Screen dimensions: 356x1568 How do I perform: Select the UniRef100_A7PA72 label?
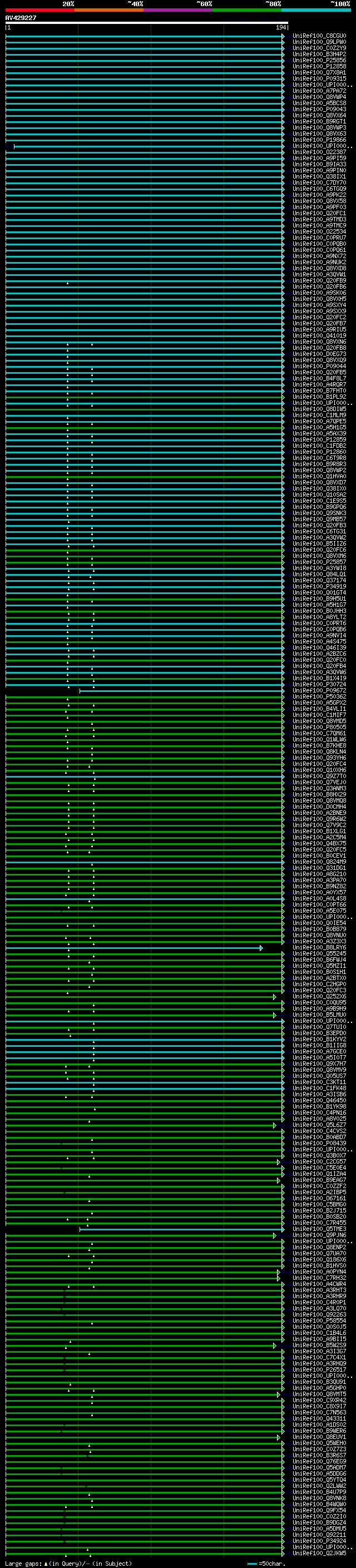pos(319,91)
